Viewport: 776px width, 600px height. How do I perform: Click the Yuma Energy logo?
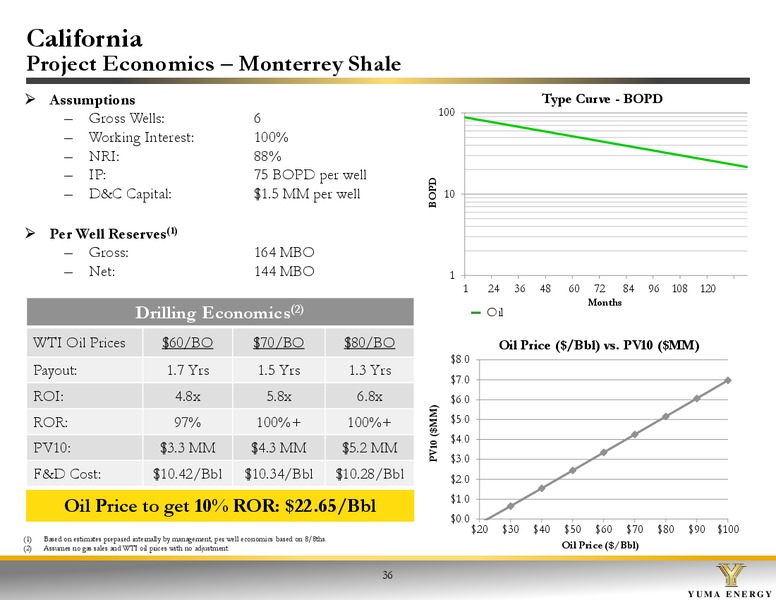pyautogui.click(x=730, y=580)
